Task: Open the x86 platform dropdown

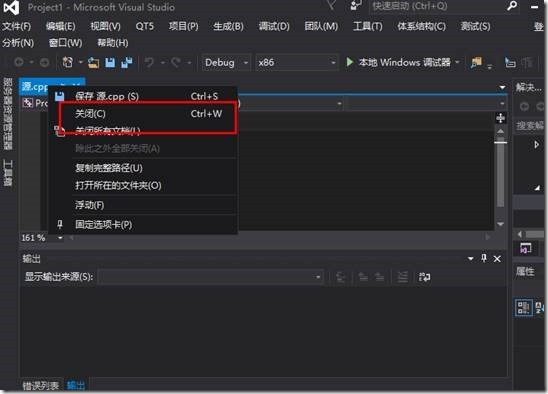Action: coord(297,63)
